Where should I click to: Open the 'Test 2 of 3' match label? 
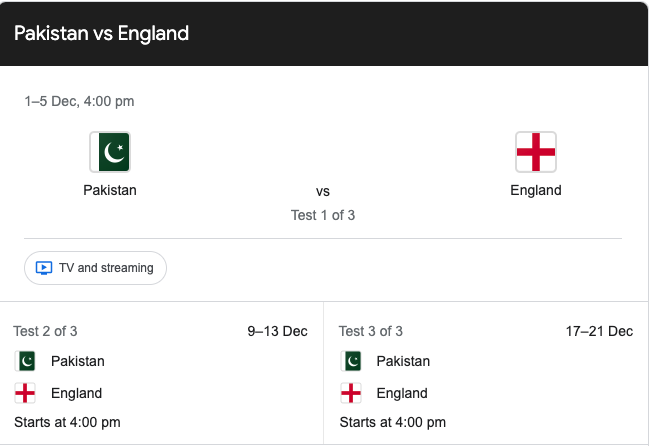(x=45, y=331)
